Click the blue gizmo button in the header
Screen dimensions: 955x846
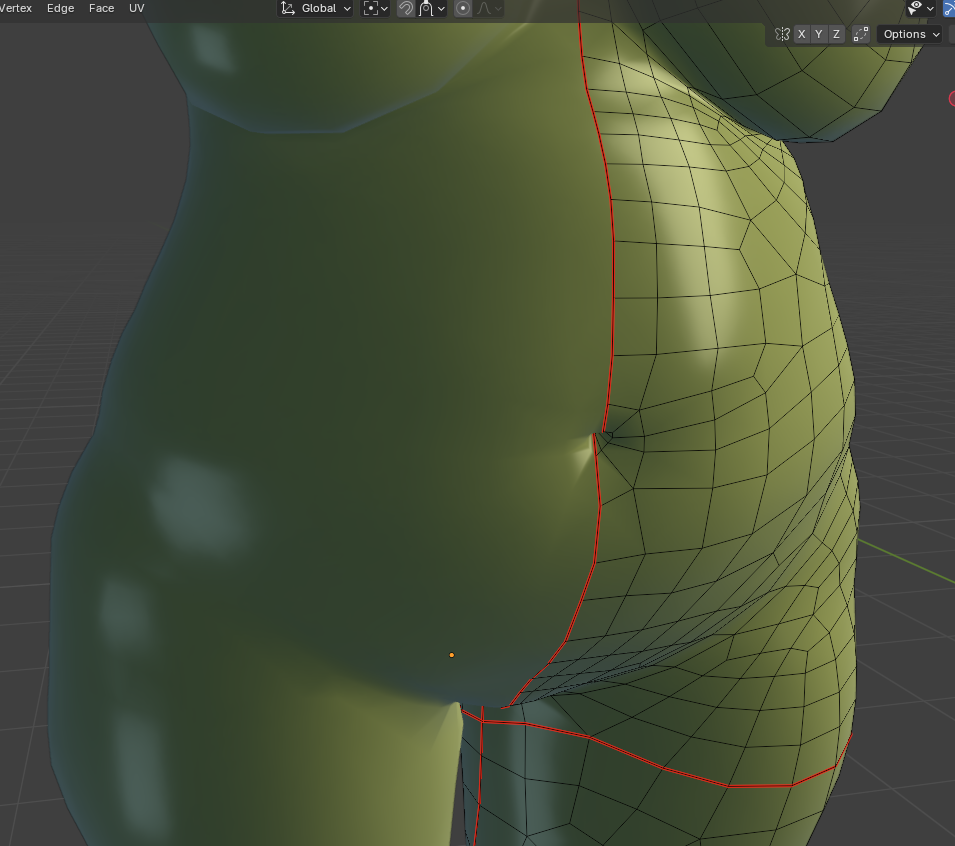pos(949,8)
